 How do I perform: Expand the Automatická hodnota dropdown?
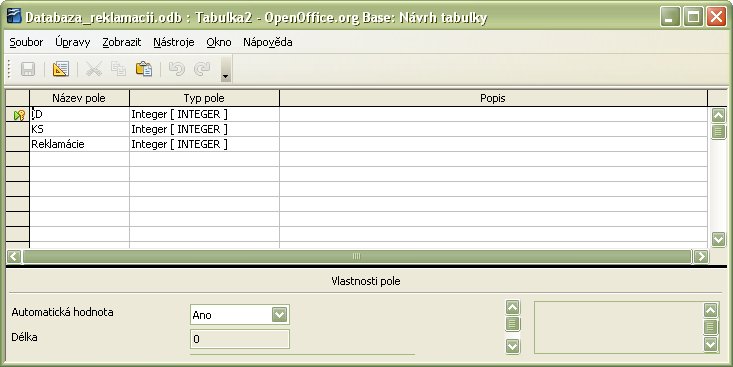click(x=280, y=315)
